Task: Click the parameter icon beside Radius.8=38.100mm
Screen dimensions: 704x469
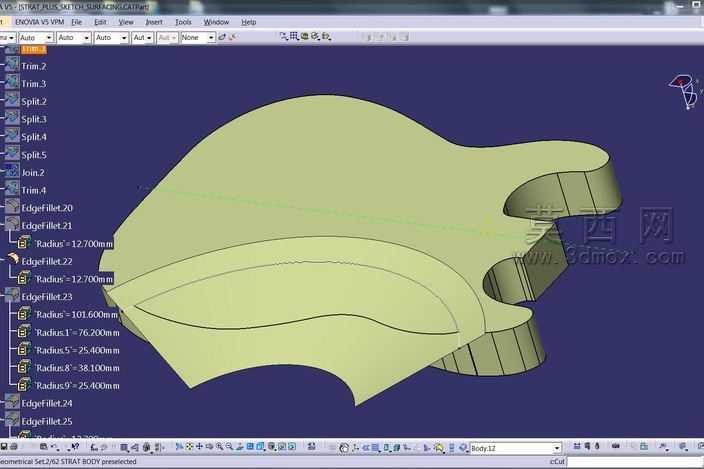Action: pos(24,367)
